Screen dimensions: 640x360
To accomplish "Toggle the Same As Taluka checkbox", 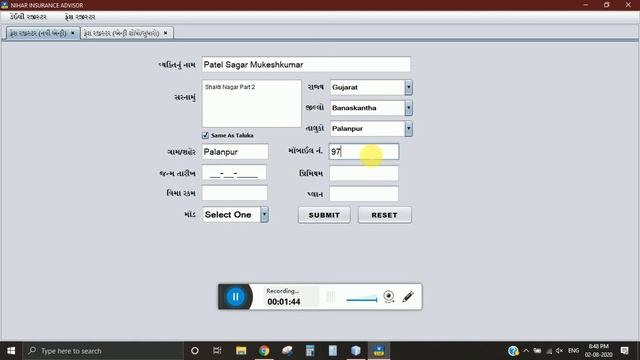I will coord(205,135).
